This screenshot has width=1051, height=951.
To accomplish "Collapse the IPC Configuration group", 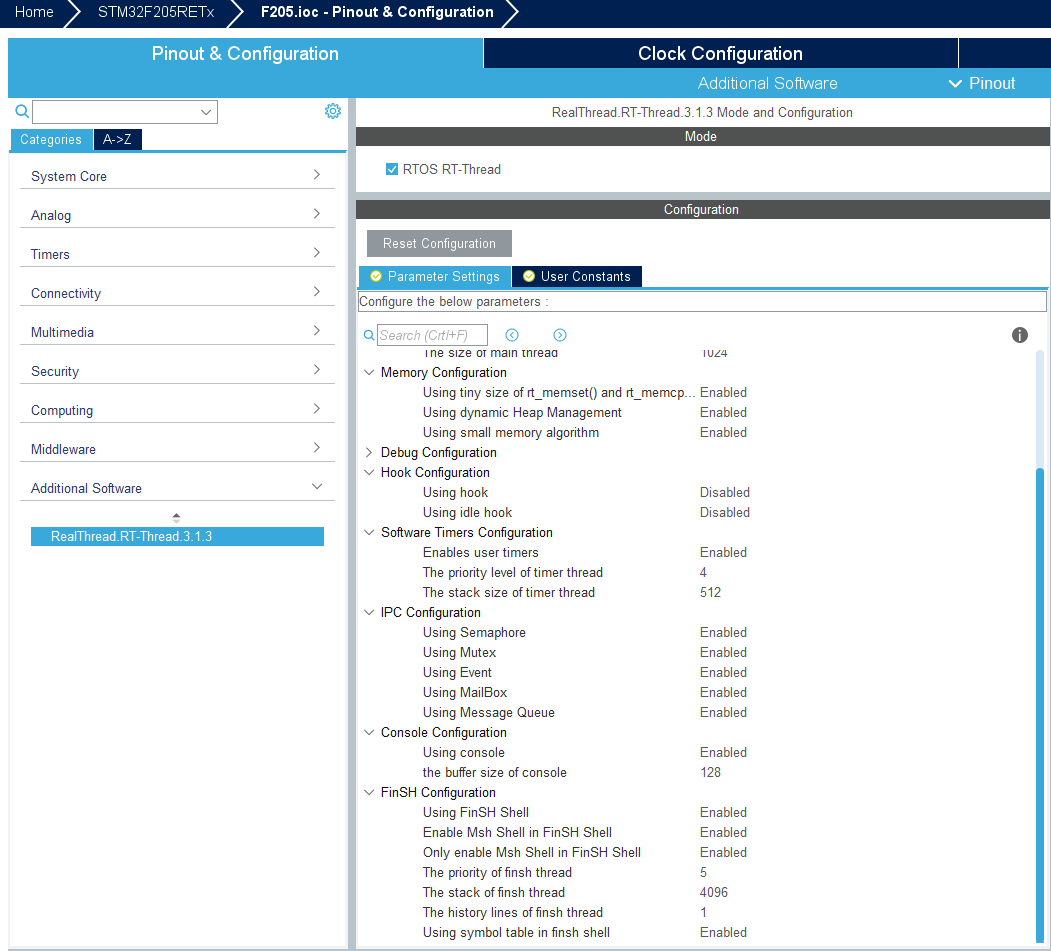I will [369, 613].
